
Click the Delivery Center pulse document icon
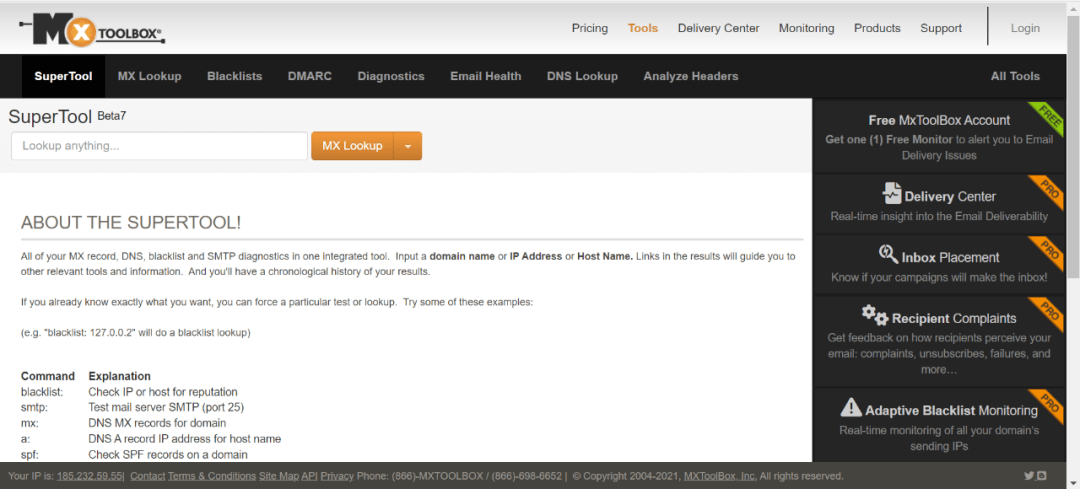click(893, 194)
